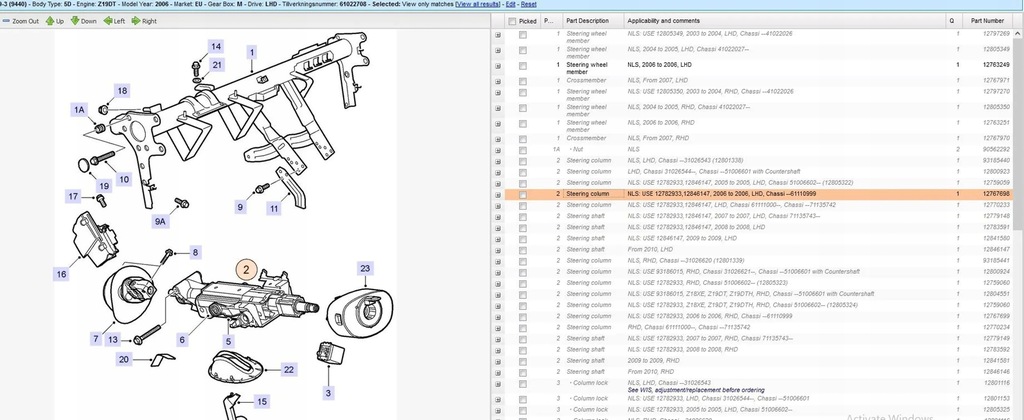Select callout 23 cover label

pos(365,268)
